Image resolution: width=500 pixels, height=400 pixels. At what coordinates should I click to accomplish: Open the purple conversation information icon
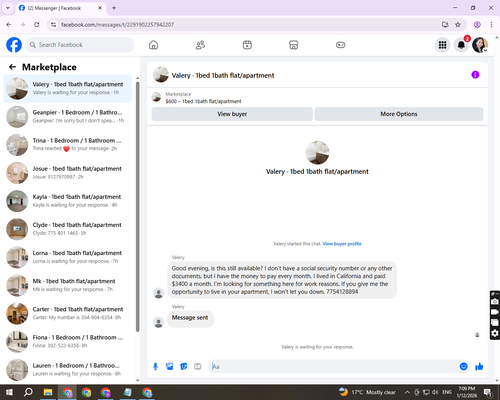pos(475,75)
